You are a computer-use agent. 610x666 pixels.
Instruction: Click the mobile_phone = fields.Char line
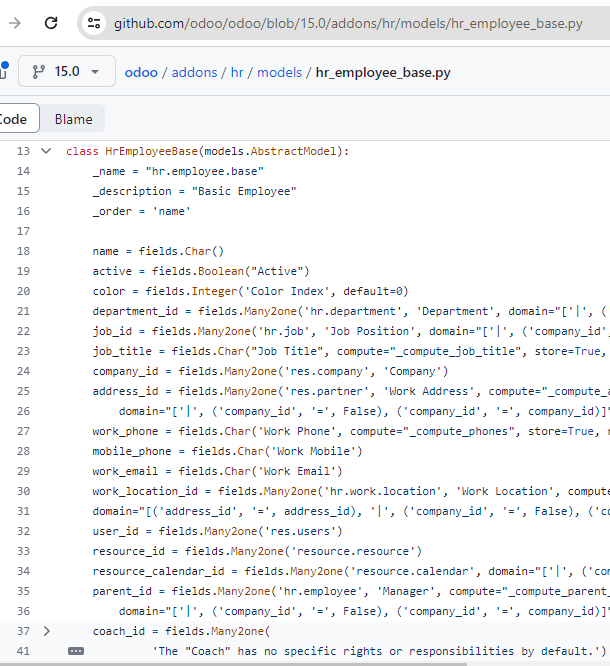227,451
